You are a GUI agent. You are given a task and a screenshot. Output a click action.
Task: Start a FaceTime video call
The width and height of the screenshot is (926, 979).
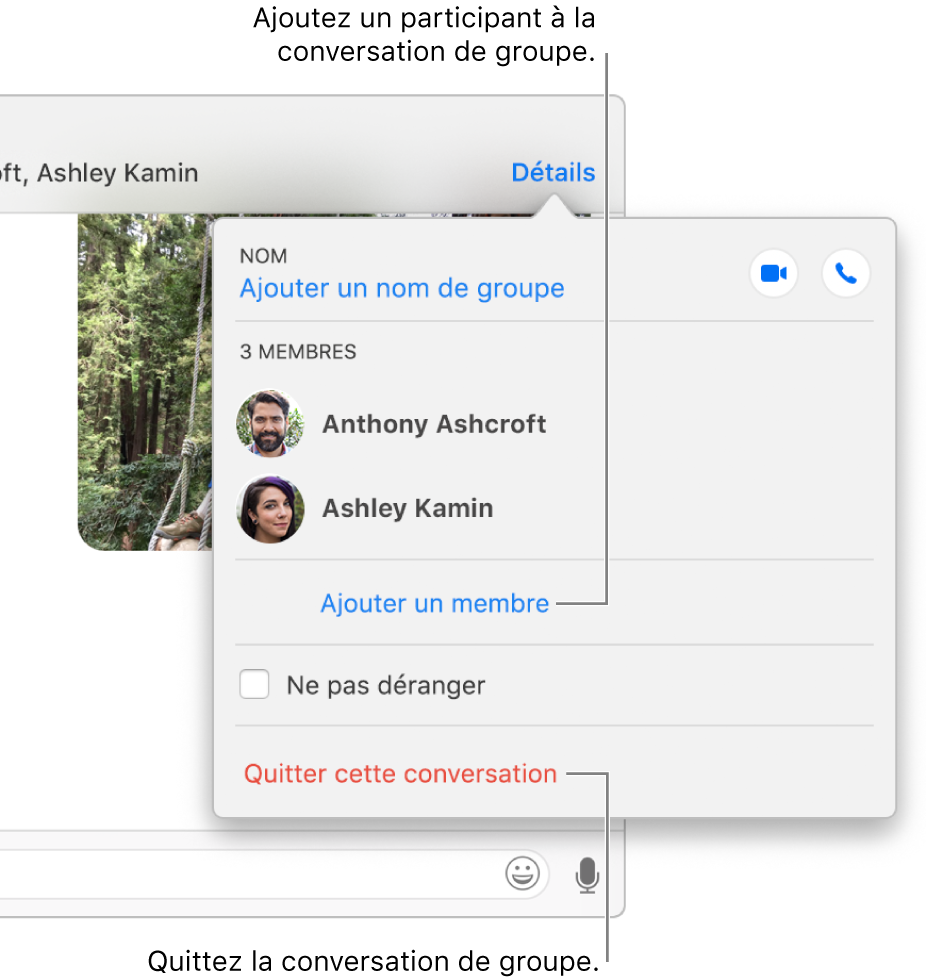(x=773, y=274)
